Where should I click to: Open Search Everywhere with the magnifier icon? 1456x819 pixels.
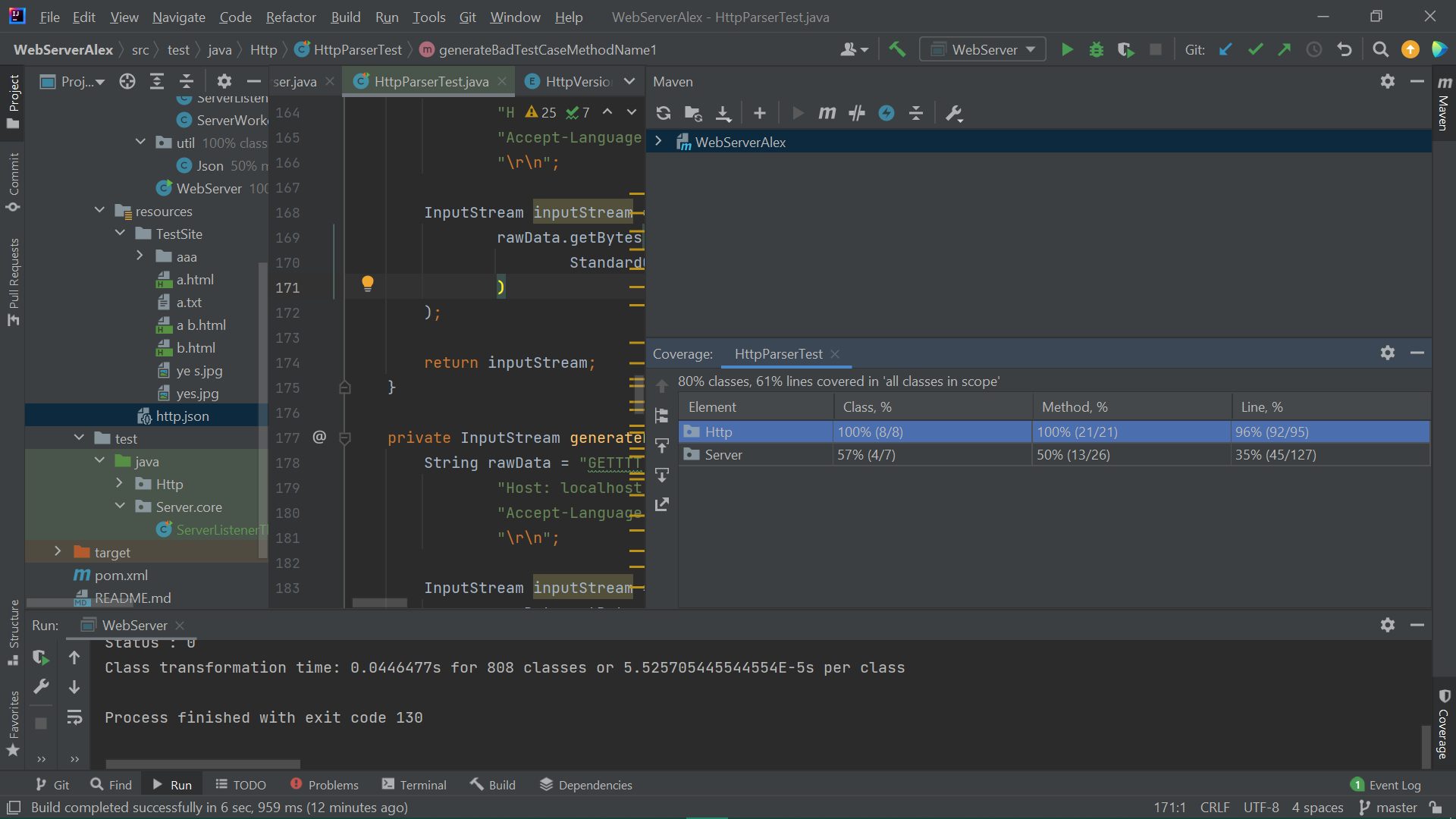pos(1380,49)
